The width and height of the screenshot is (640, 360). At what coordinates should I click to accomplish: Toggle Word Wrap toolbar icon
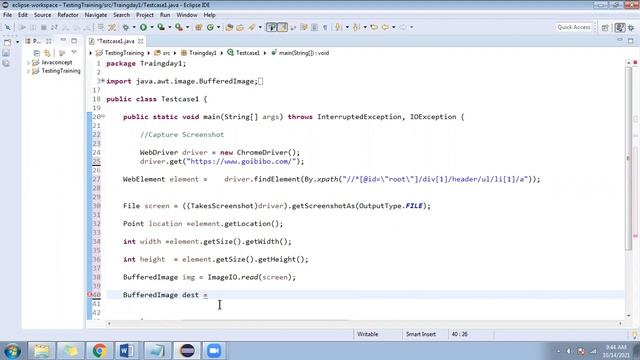304,27
